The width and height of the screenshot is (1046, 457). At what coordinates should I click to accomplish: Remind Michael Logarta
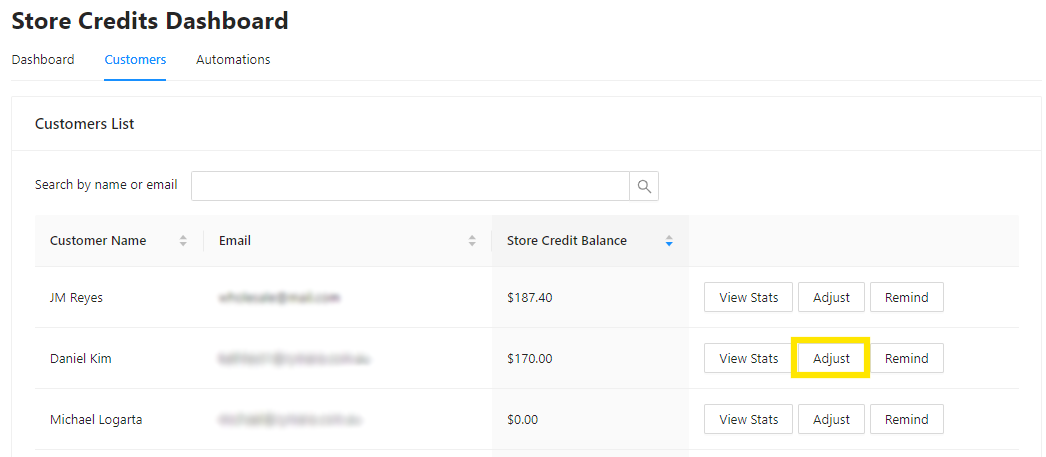coord(907,419)
